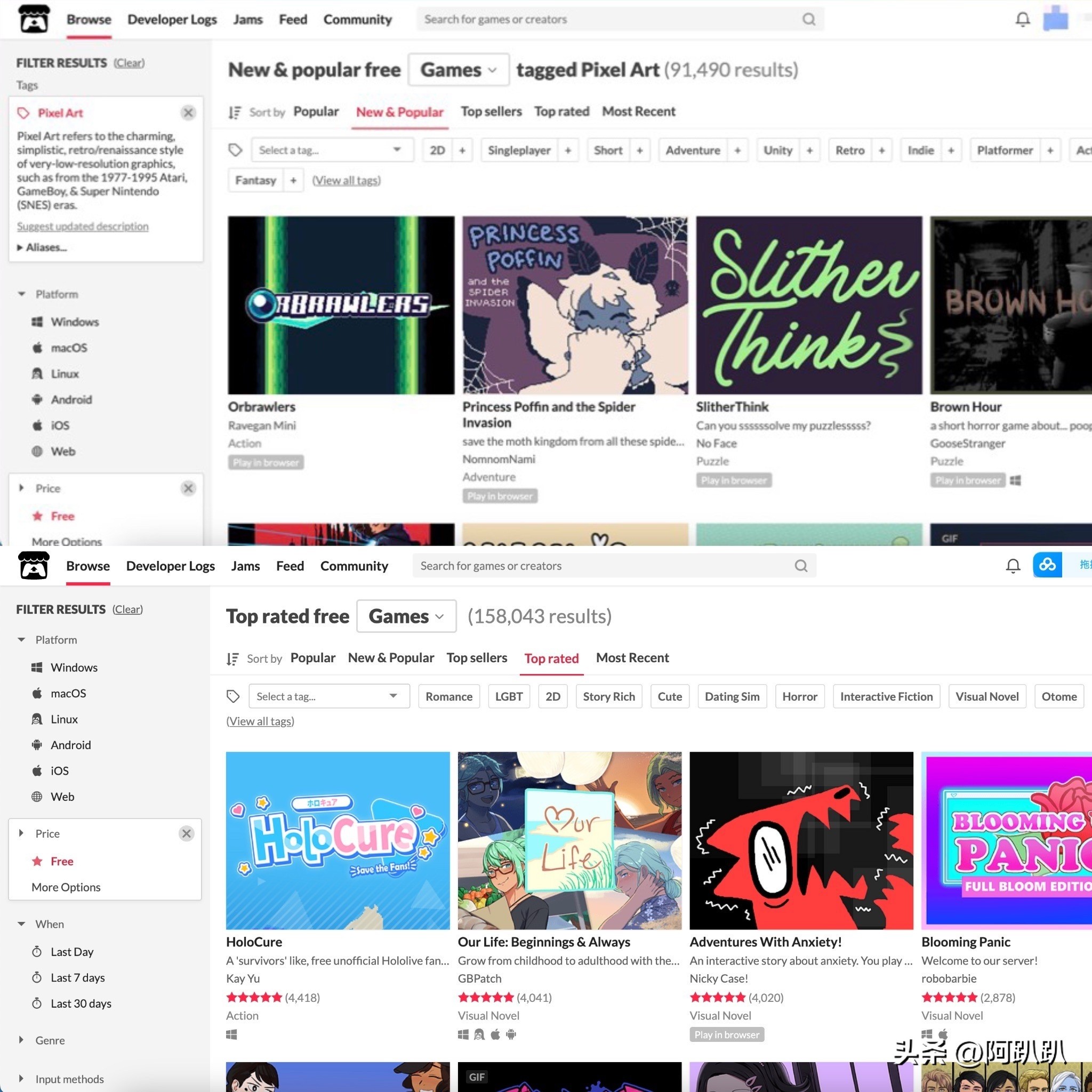Open the Games dropdown in the bottom heading
1092x1092 pixels.
(x=406, y=616)
